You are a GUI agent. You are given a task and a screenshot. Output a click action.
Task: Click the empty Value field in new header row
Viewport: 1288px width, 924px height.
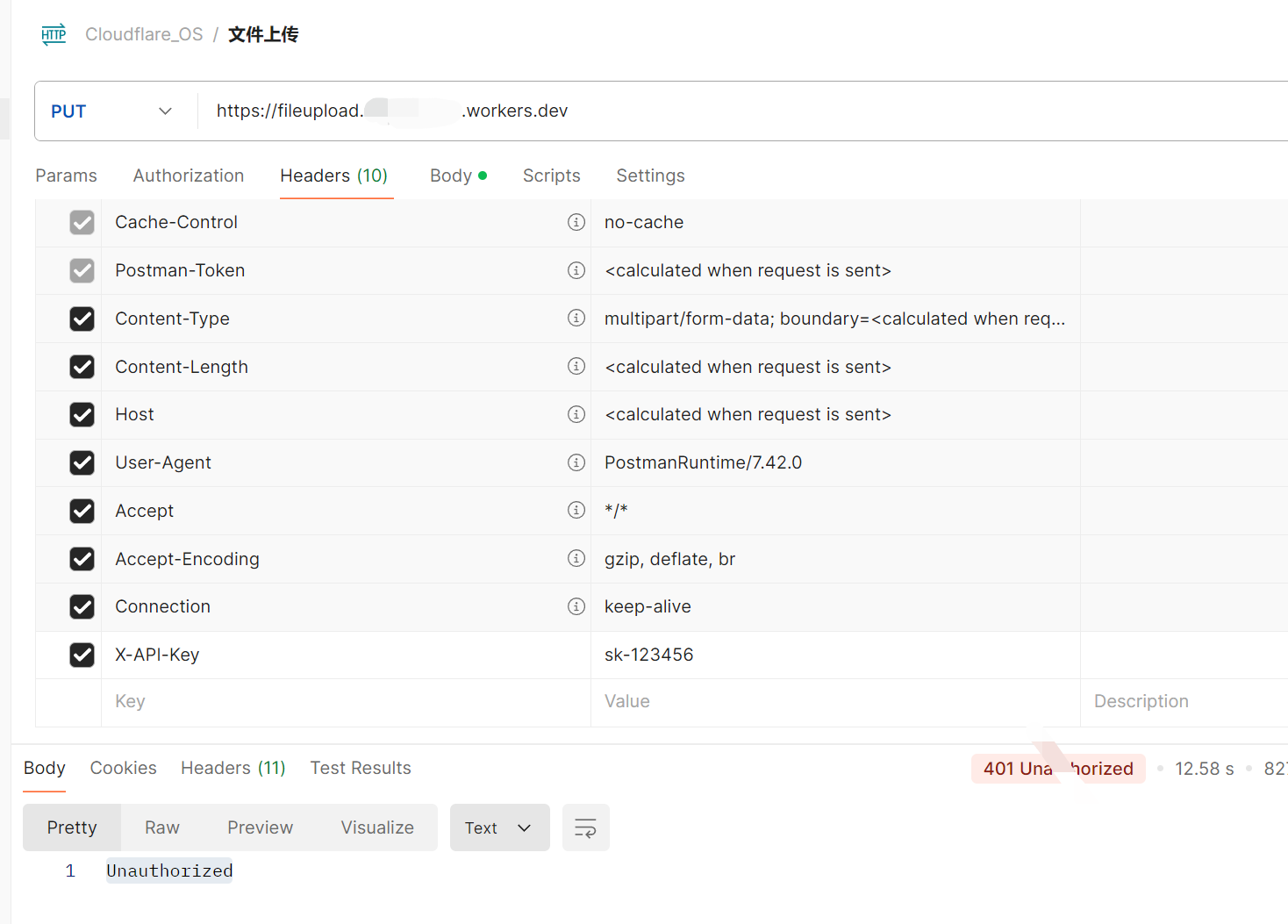pyautogui.click(x=835, y=702)
